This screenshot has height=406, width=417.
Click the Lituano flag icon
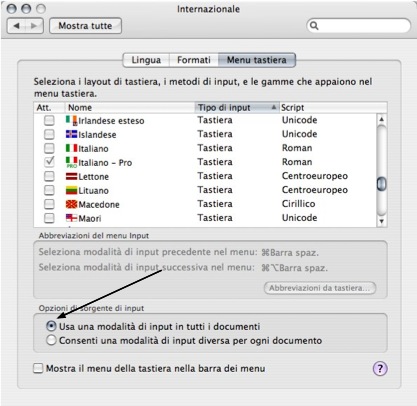(71, 190)
